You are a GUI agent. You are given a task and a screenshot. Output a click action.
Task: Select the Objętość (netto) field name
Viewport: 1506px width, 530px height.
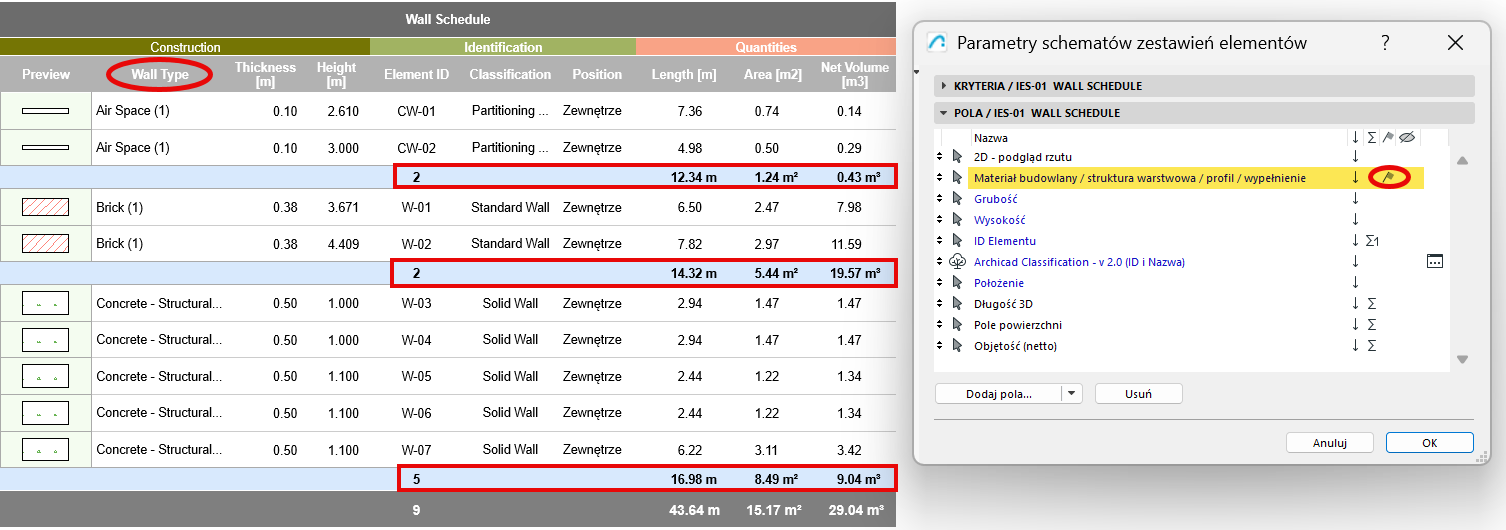(1015, 345)
